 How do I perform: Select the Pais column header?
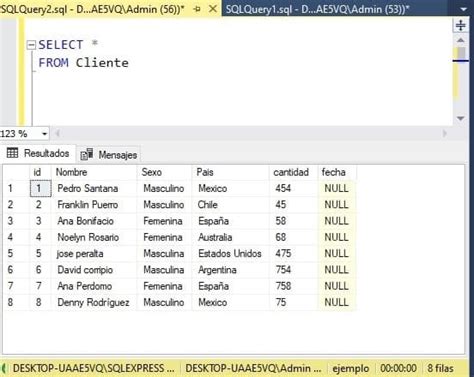click(x=231, y=172)
